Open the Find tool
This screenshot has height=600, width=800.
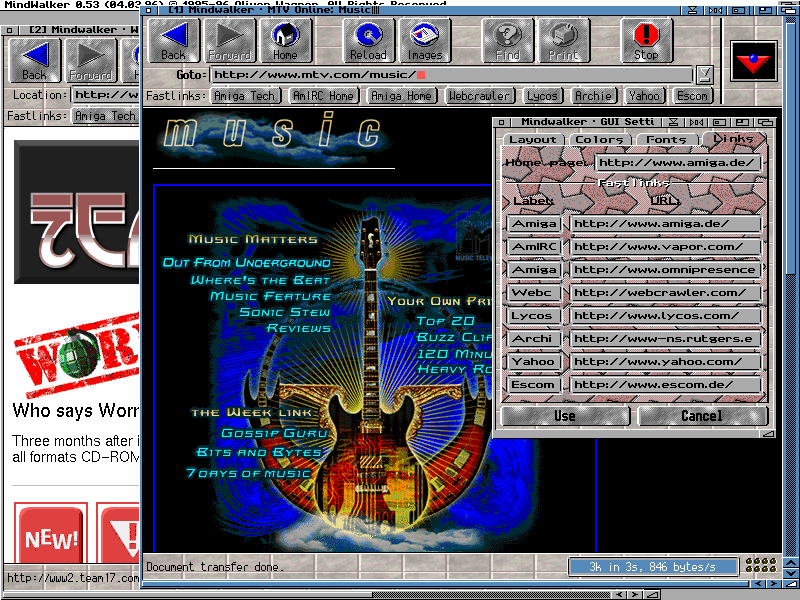coord(508,40)
